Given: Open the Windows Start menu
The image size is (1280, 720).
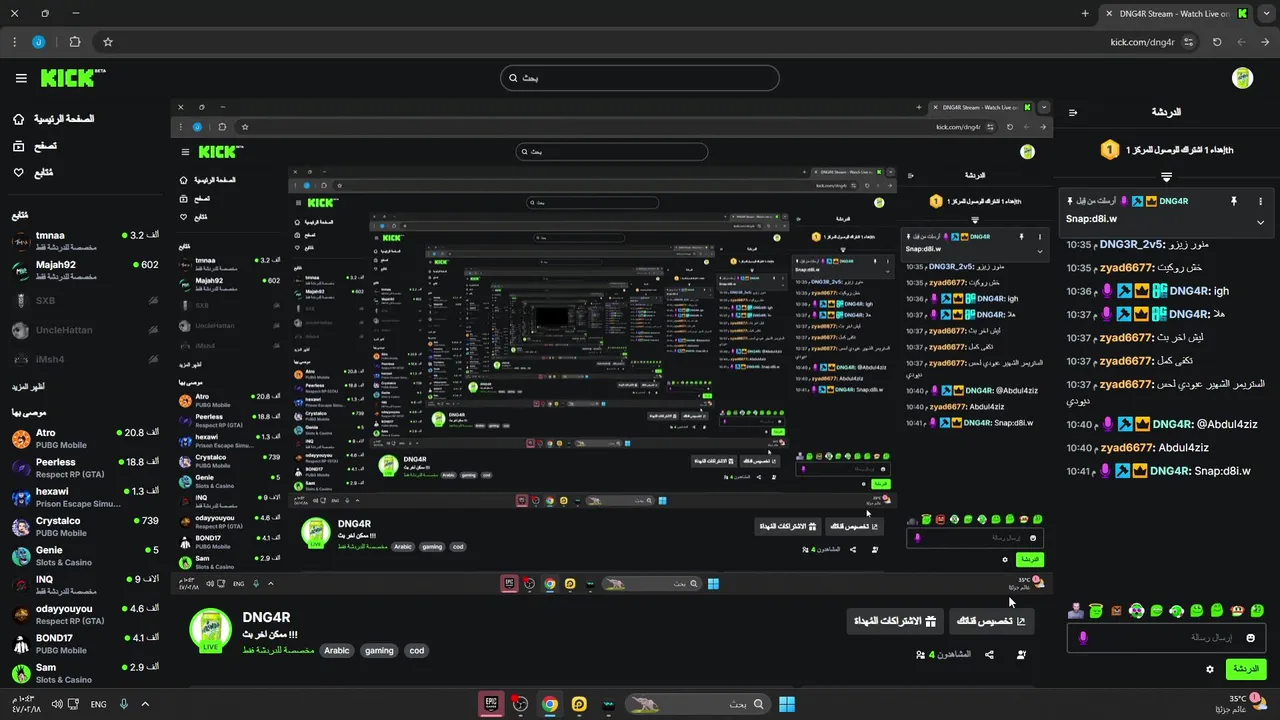Looking at the screenshot, I should (787, 704).
